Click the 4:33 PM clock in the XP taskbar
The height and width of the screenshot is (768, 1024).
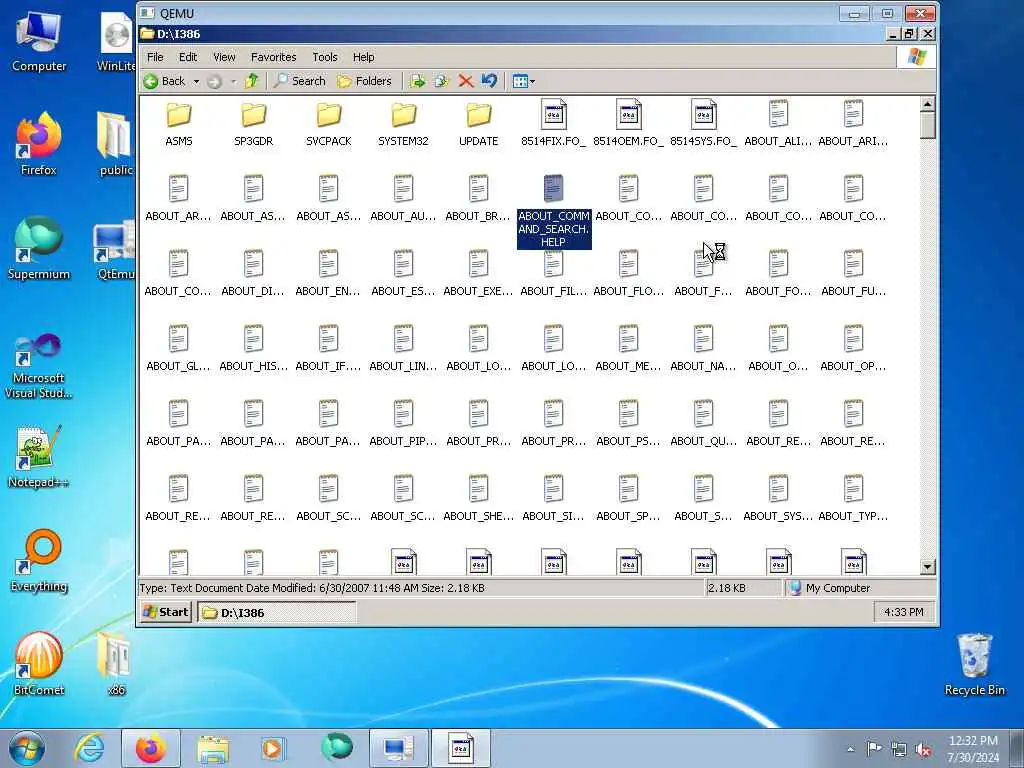pyautogui.click(x=904, y=612)
